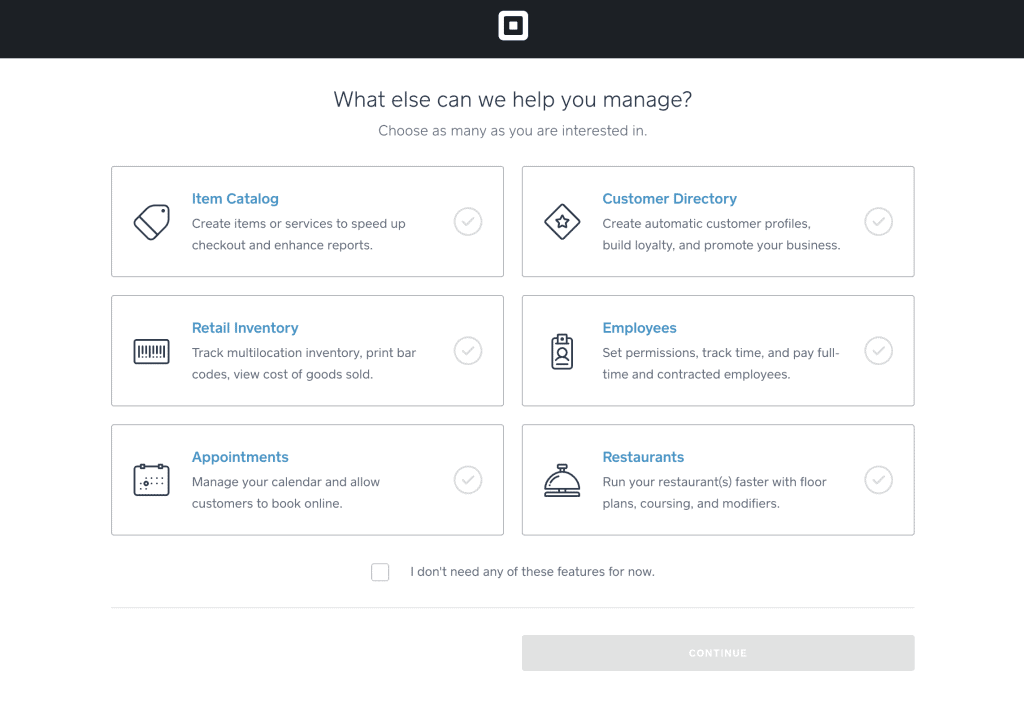Image resolution: width=1024 pixels, height=714 pixels.
Task: Open the Item Catalog title link
Action: (235, 199)
